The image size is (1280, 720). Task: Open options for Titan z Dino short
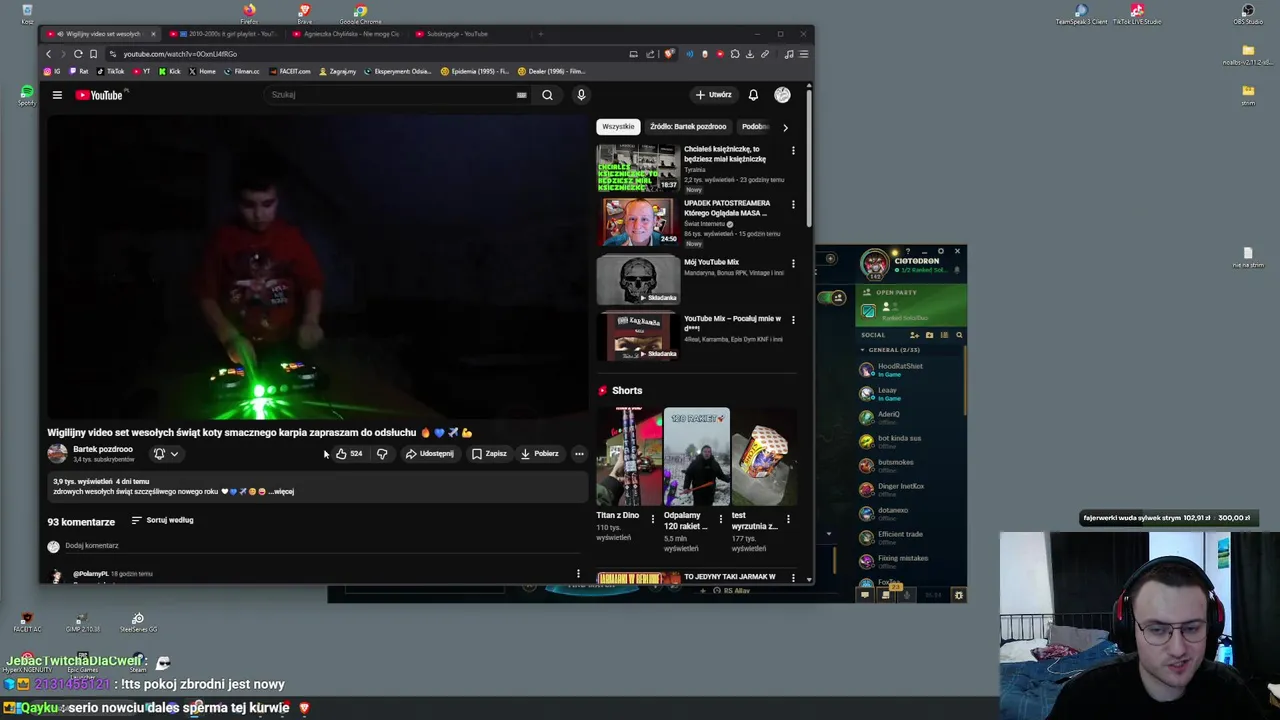click(x=653, y=519)
